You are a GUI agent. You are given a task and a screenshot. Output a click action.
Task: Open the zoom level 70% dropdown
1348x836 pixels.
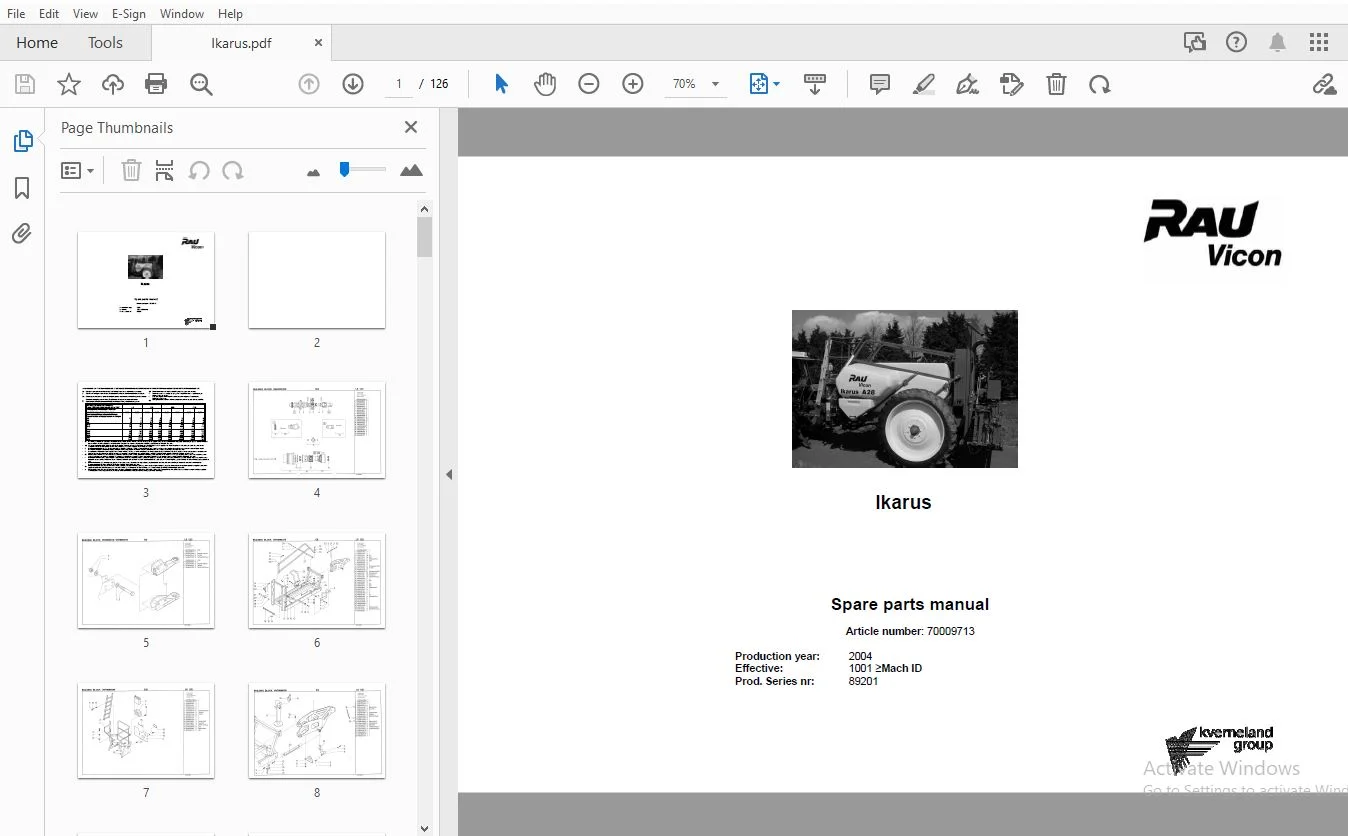point(696,84)
